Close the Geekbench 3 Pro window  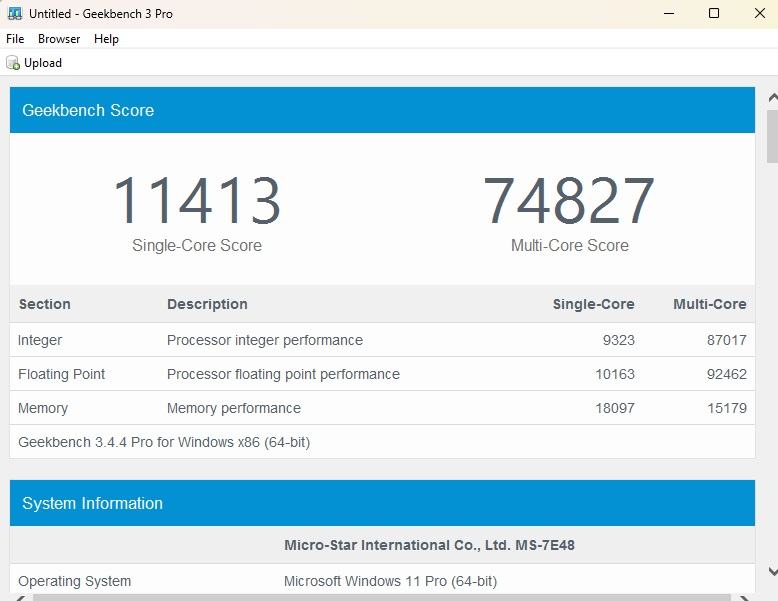point(759,13)
